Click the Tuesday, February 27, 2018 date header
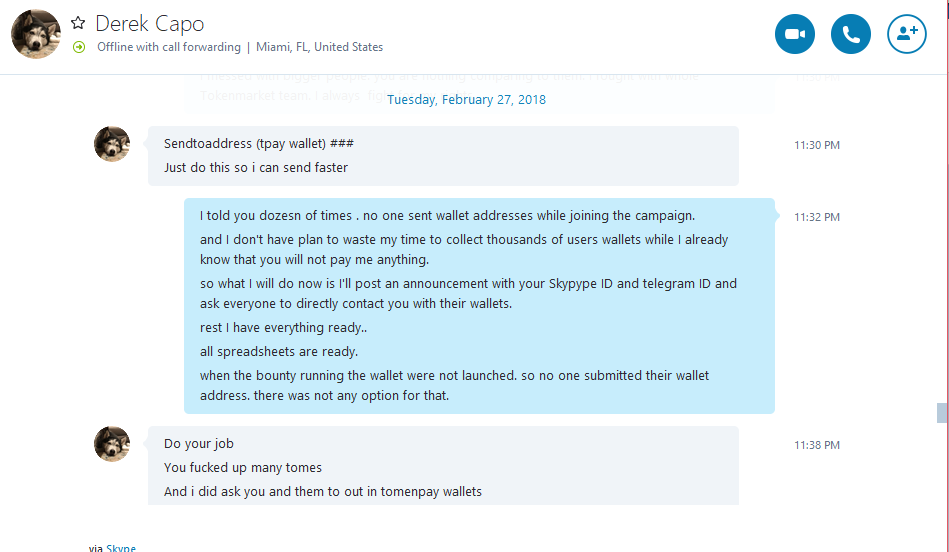Viewport: 949px width, 552px height. tap(466, 100)
